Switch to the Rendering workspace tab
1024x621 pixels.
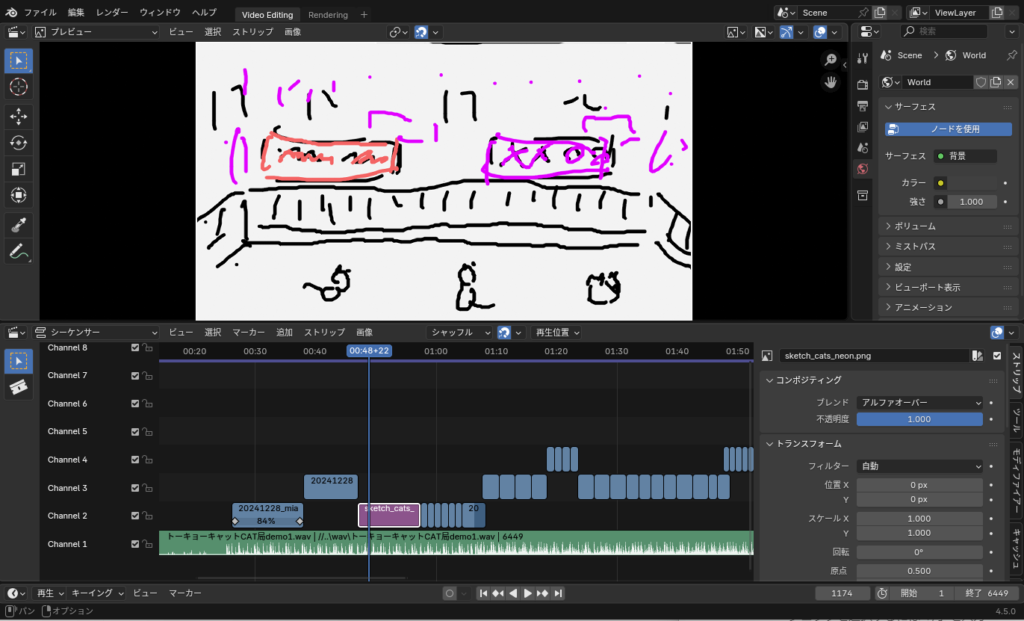(328, 15)
